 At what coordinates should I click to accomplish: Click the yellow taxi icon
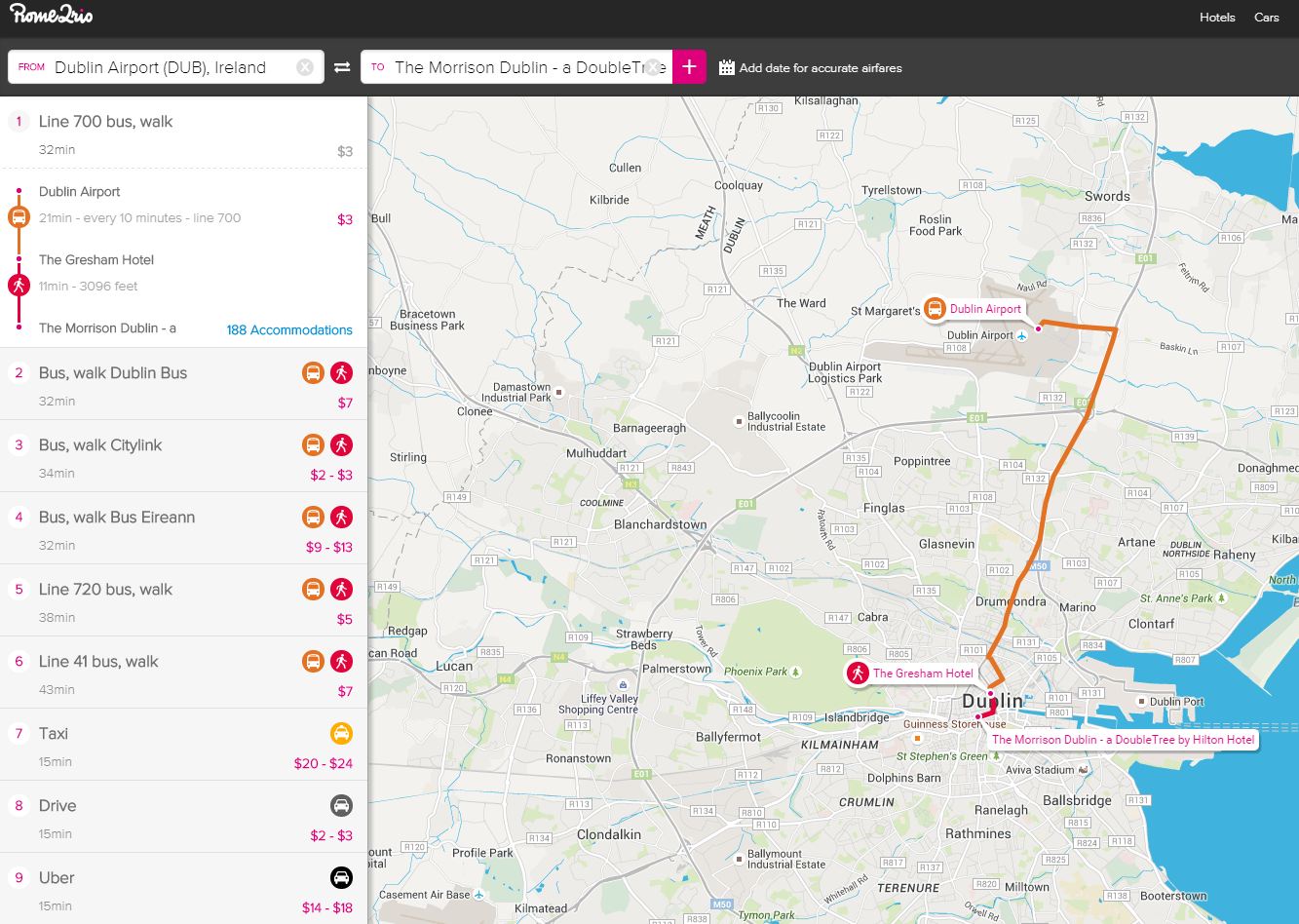(341, 733)
